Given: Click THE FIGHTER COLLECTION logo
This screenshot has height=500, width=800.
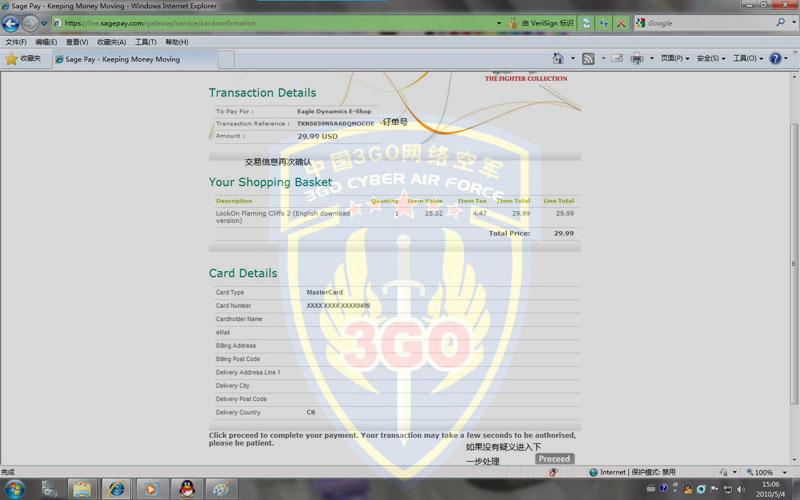Looking at the screenshot, I should coord(526,78).
